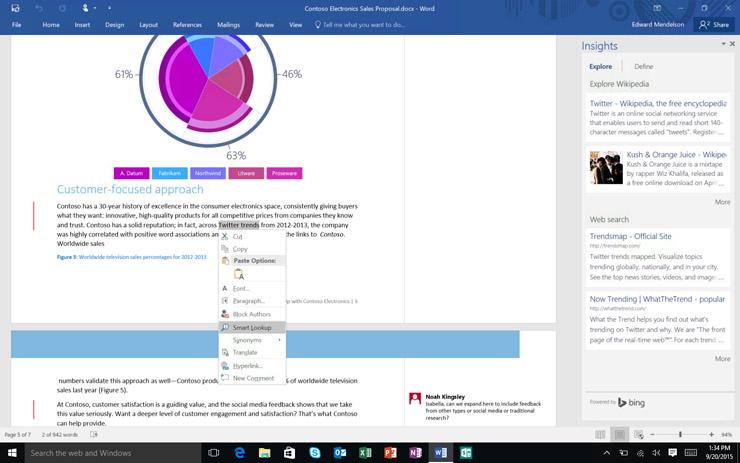
Task: Click zoom out minus button
Action: point(652,435)
